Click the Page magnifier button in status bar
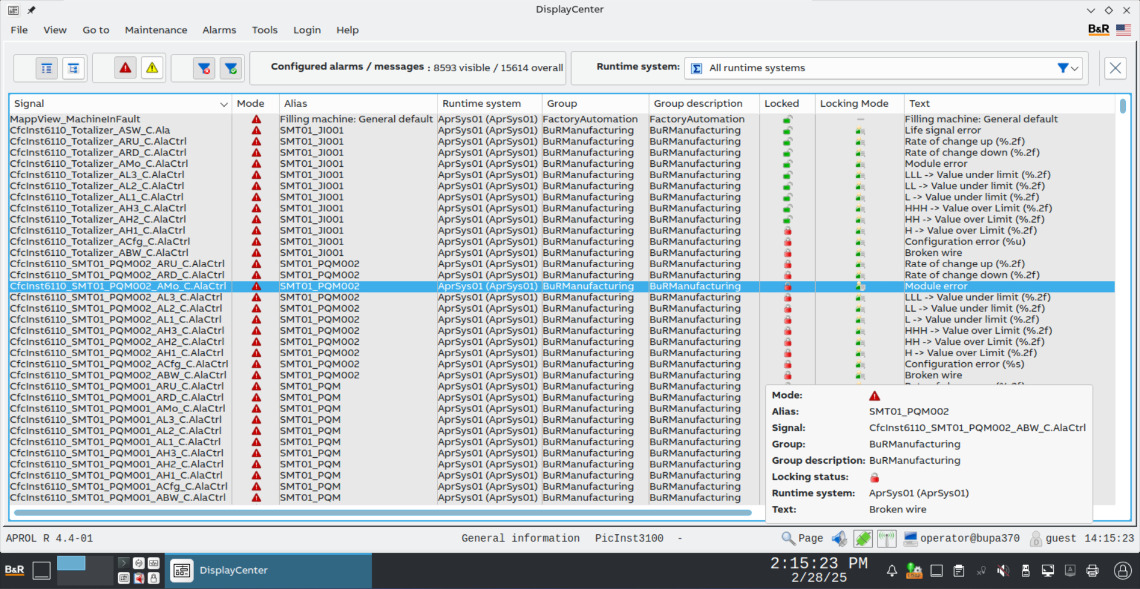The height and width of the screenshot is (589, 1140). pos(802,538)
